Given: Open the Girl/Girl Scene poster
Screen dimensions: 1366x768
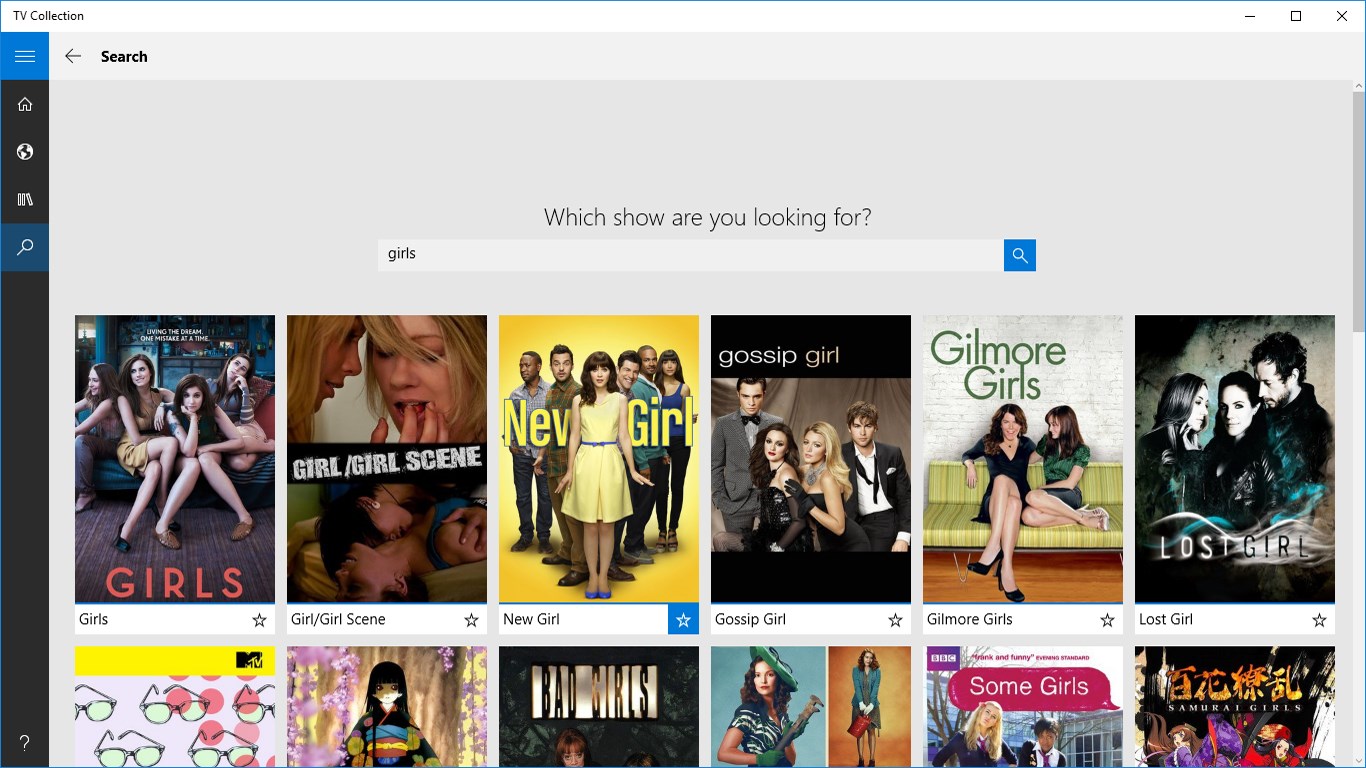Looking at the screenshot, I should coord(387,459).
